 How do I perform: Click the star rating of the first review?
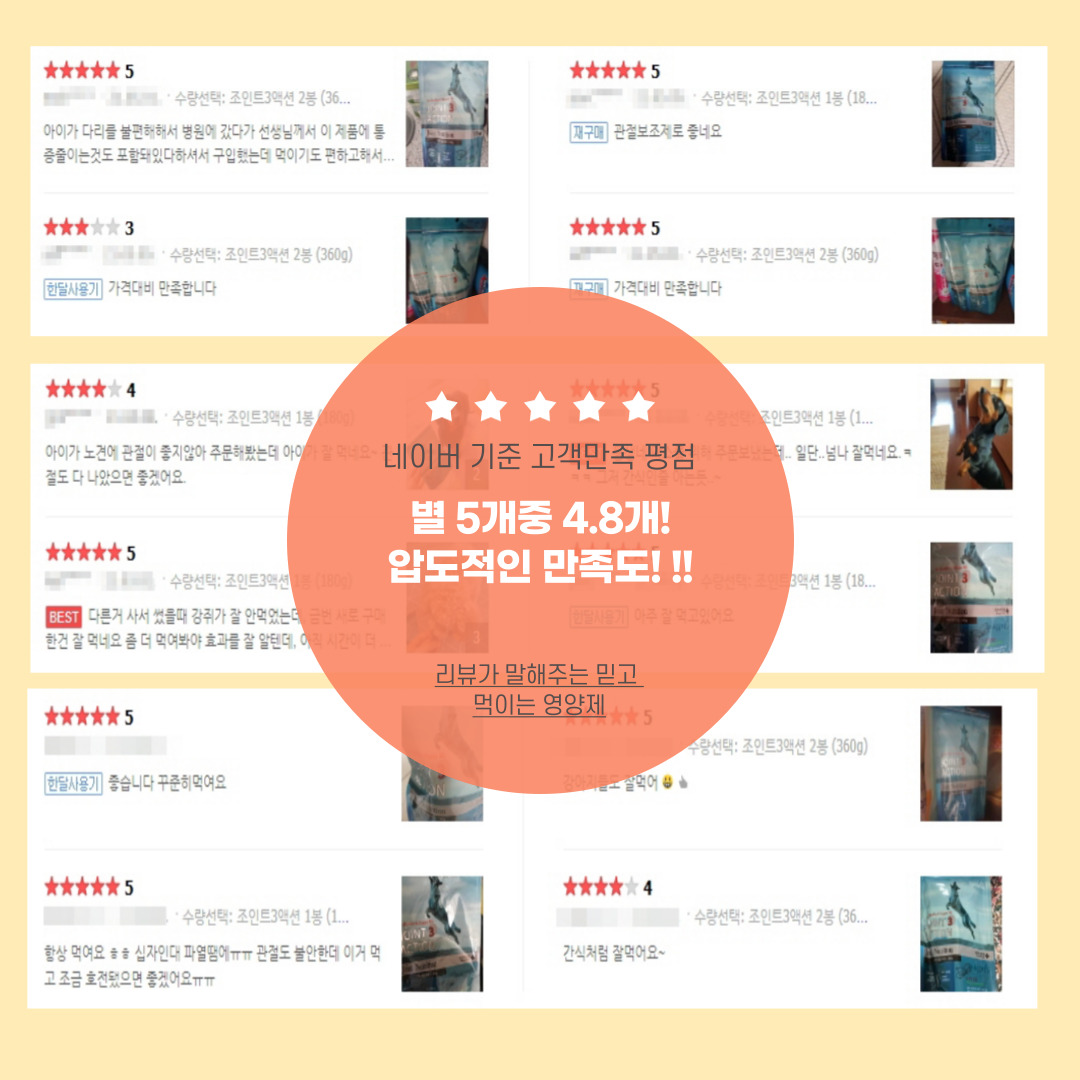pyautogui.click(x=89, y=70)
